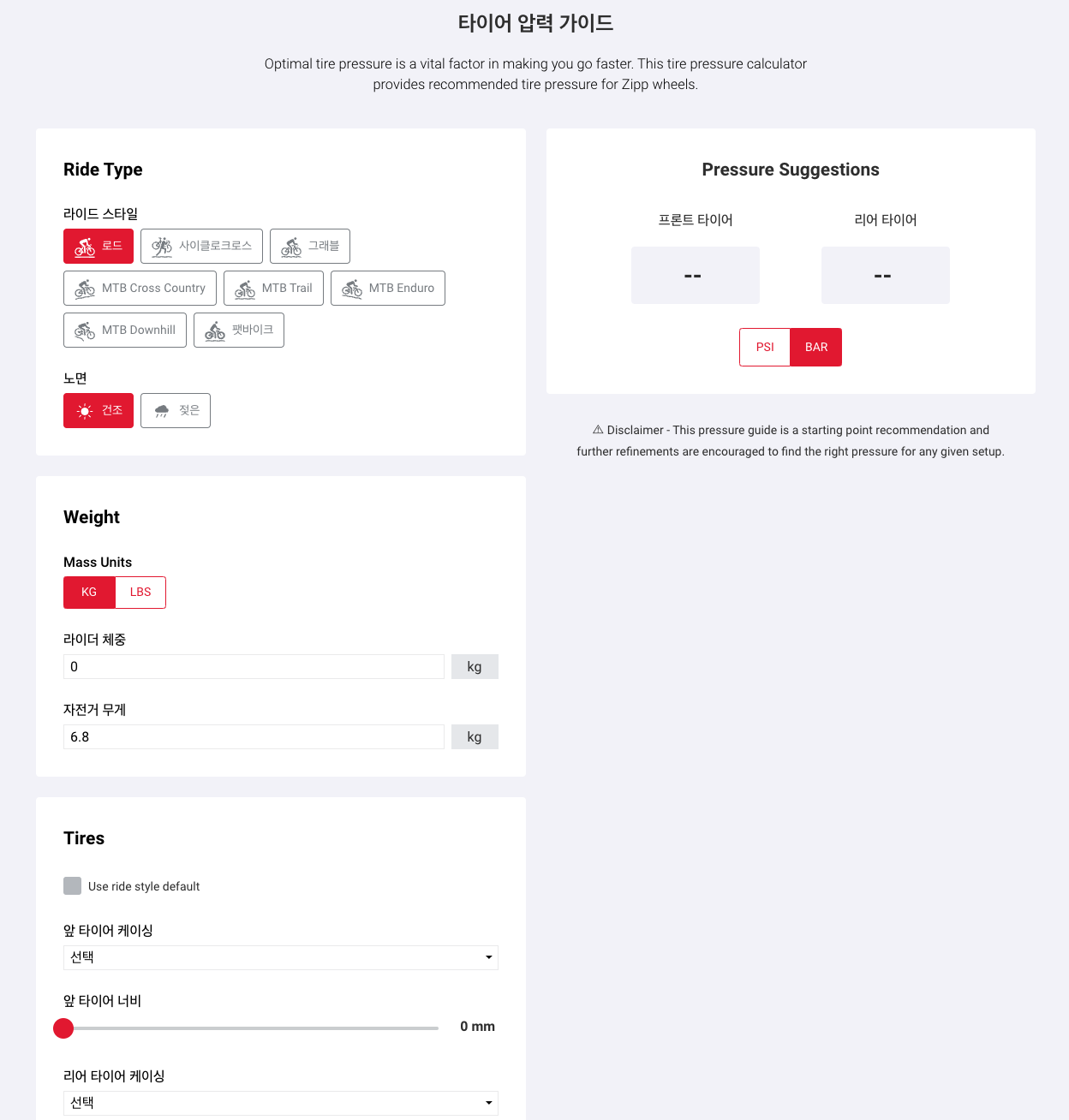The width and height of the screenshot is (1069, 1120).
Task: Open the 앞 타이어 케이싱 dropdown
Action: (280, 957)
